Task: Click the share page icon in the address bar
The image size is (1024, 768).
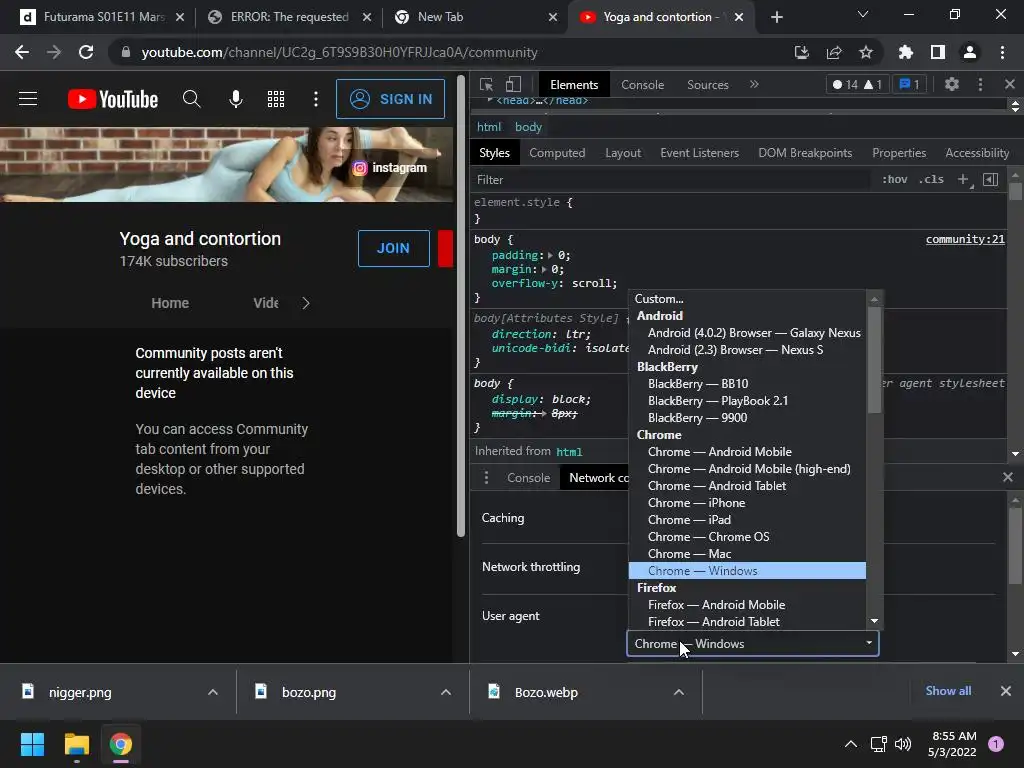Action: (x=834, y=52)
